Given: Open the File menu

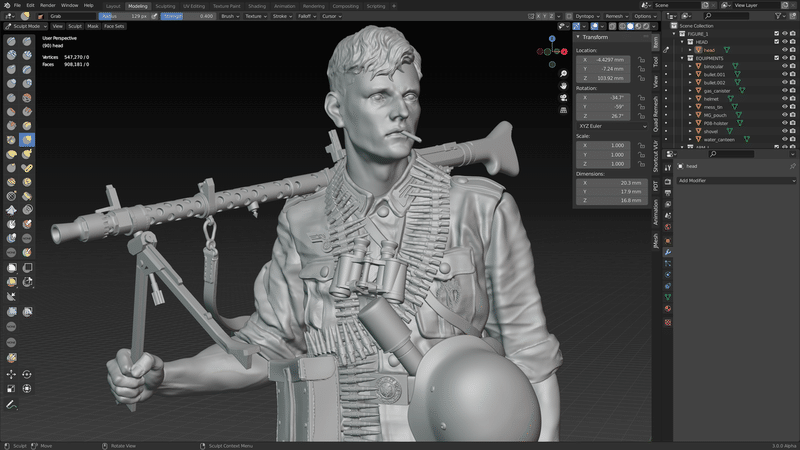Looking at the screenshot, I should point(17,5).
